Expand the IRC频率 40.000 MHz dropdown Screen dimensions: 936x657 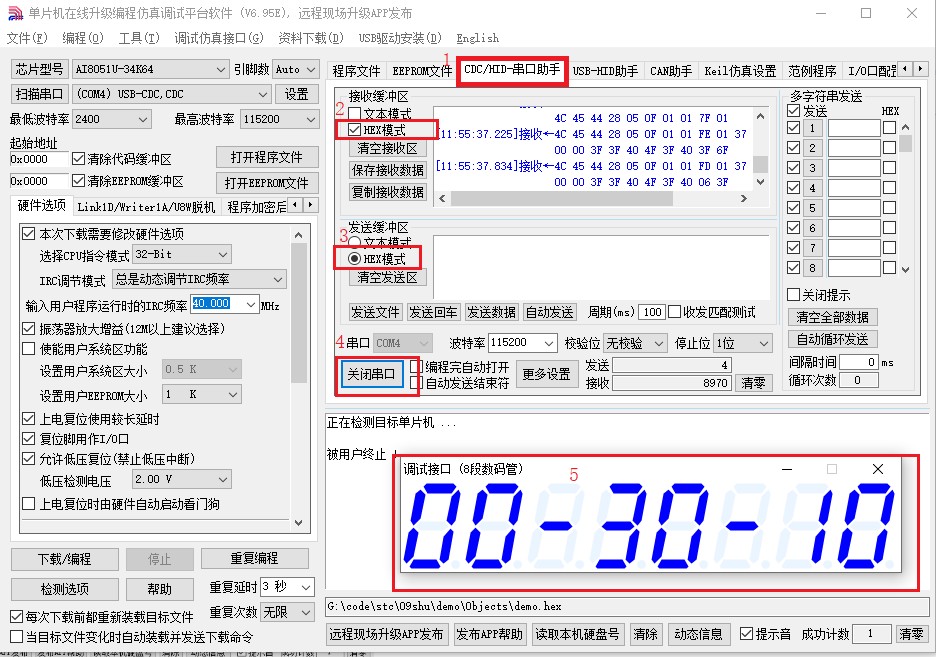pyautogui.click(x=251, y=304)
